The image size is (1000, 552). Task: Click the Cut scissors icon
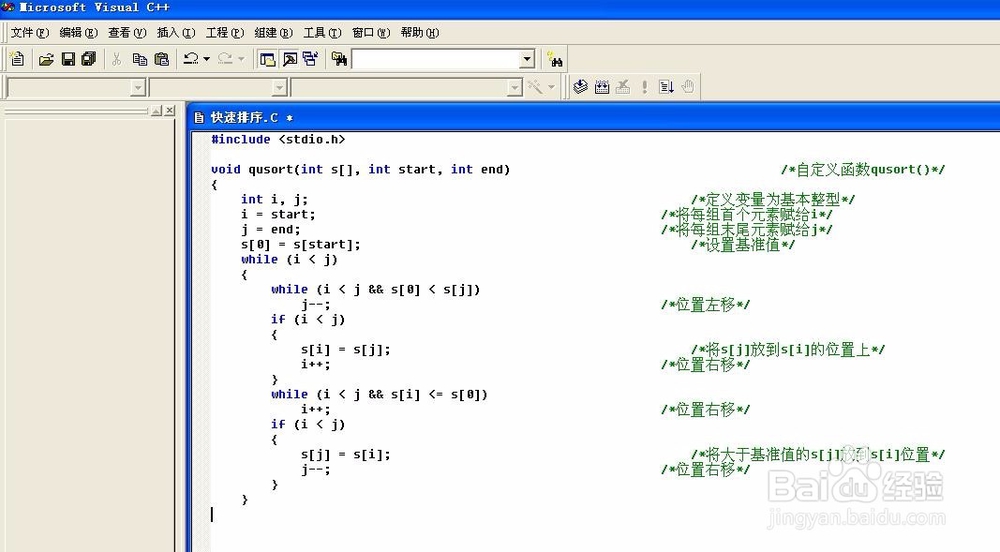pyautogui.click(x=116, y=59)
